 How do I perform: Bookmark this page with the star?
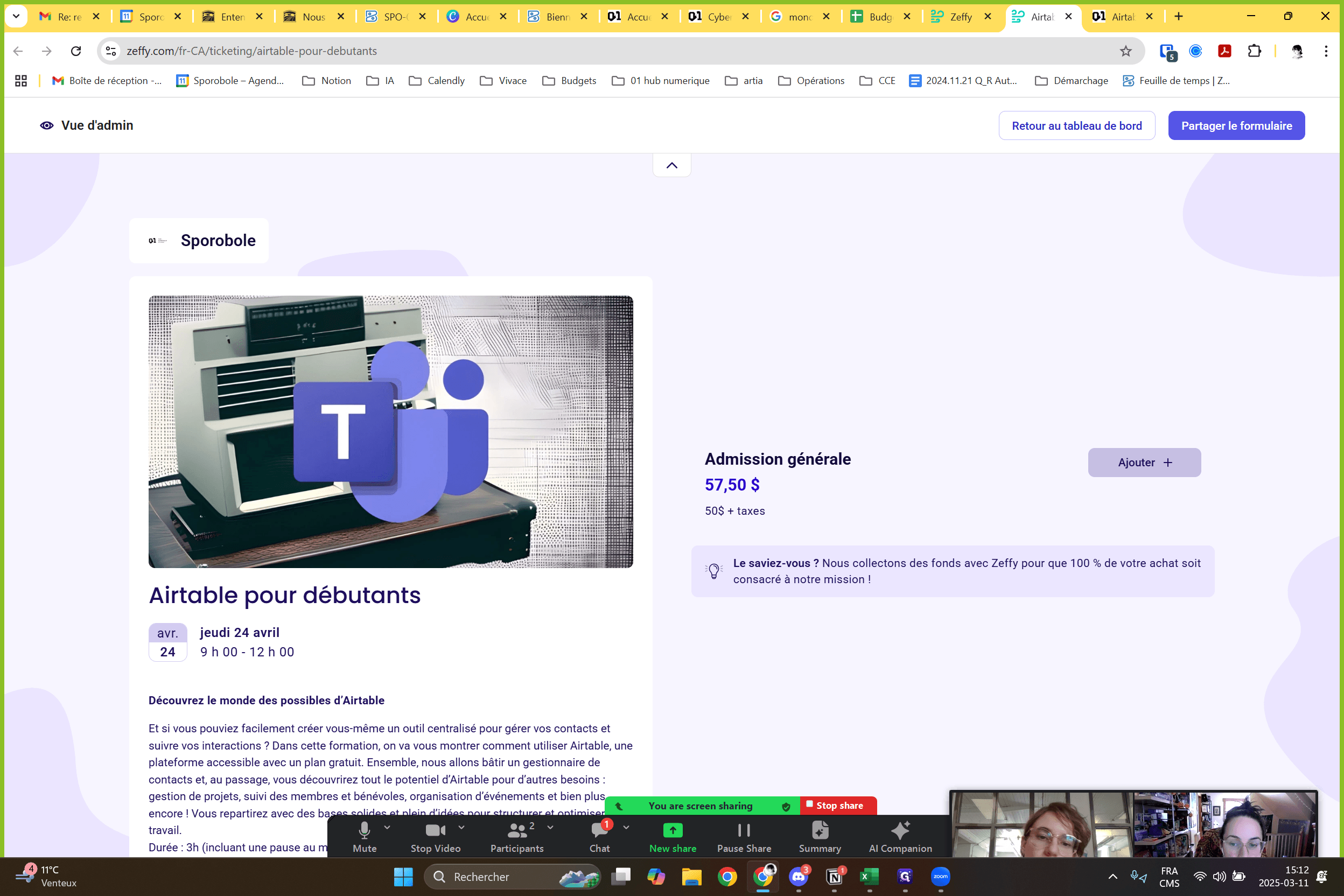(1125, 51)
